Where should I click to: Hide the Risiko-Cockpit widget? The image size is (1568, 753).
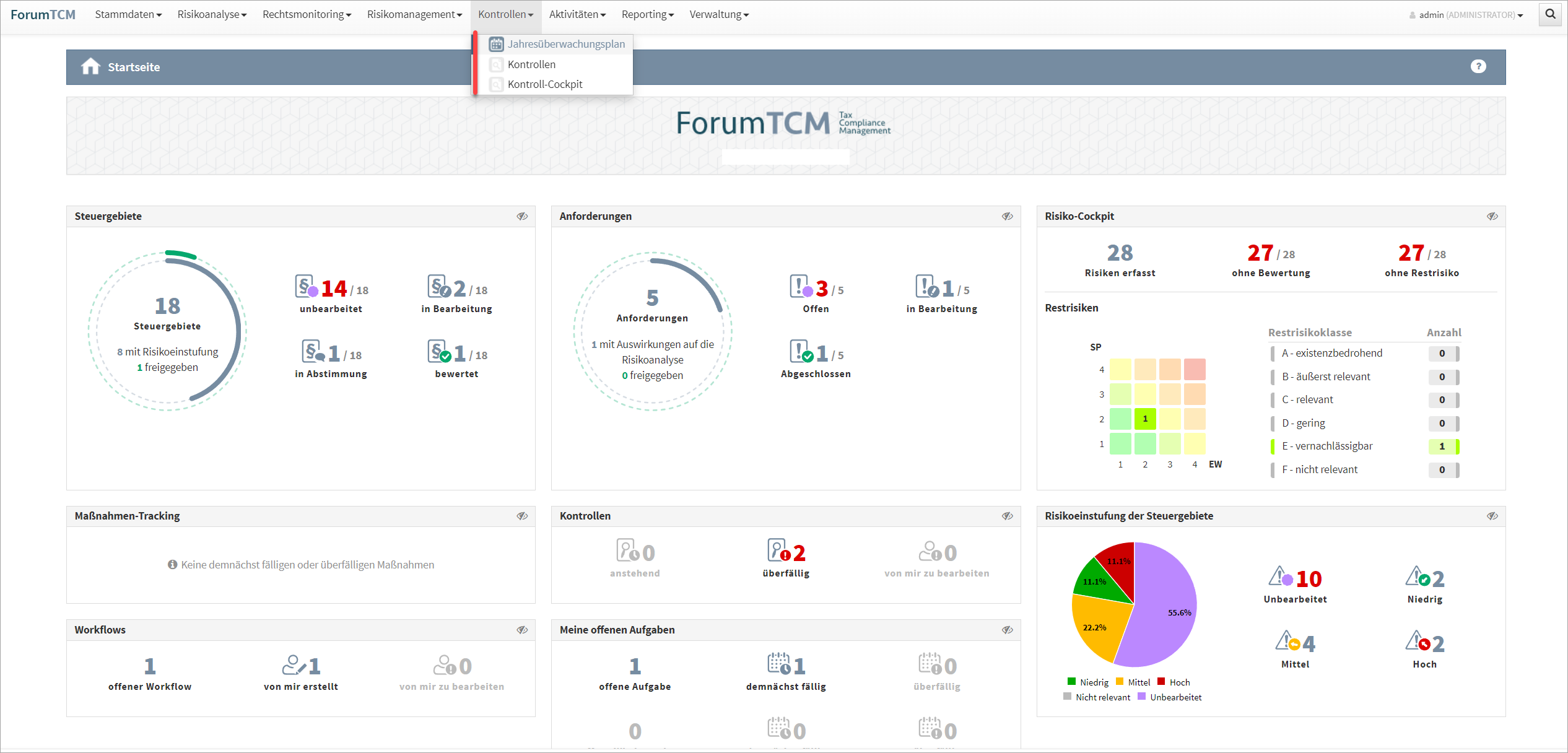(1492, 216)
